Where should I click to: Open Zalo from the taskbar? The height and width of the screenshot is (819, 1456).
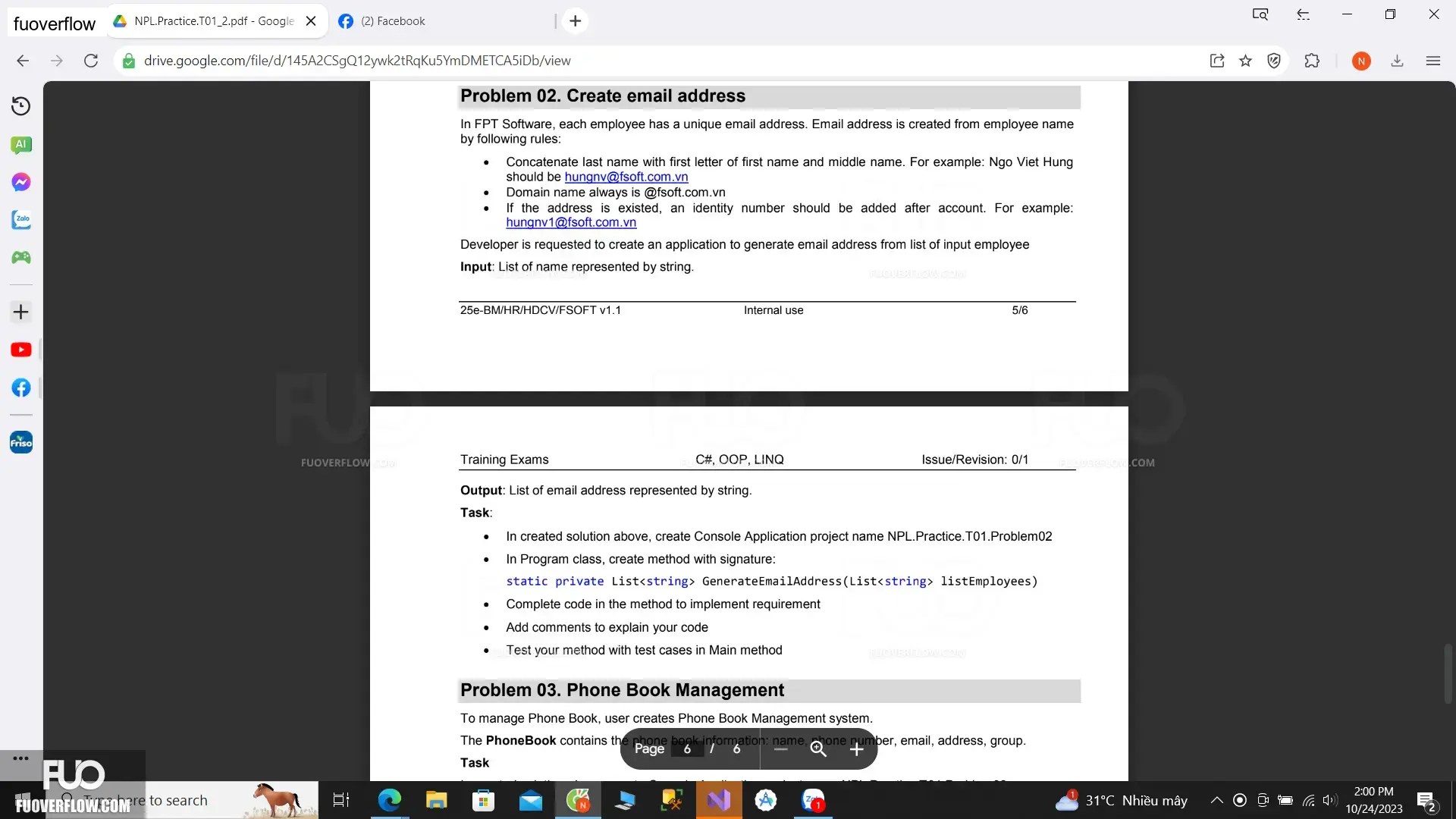point(814,800)
